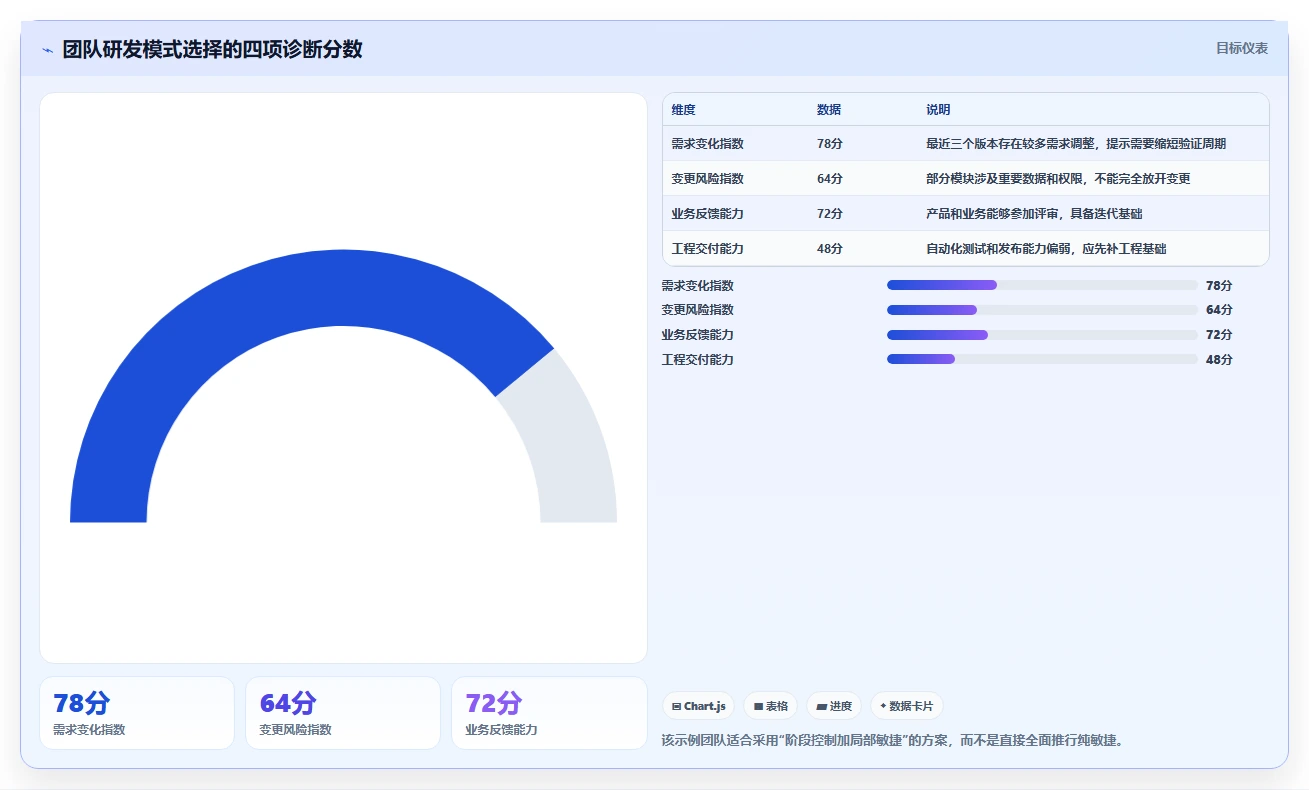1309x790 pixels.
Task: Click the note starting 部分模块涉及重要数据和权限
Action: tap(1058, 179)
